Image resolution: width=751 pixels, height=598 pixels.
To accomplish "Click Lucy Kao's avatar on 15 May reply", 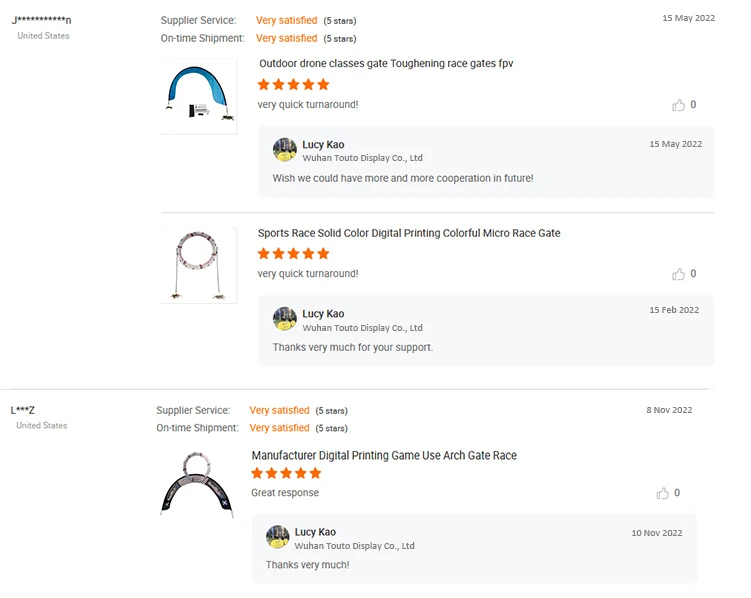I will click(x=285, y=150).
